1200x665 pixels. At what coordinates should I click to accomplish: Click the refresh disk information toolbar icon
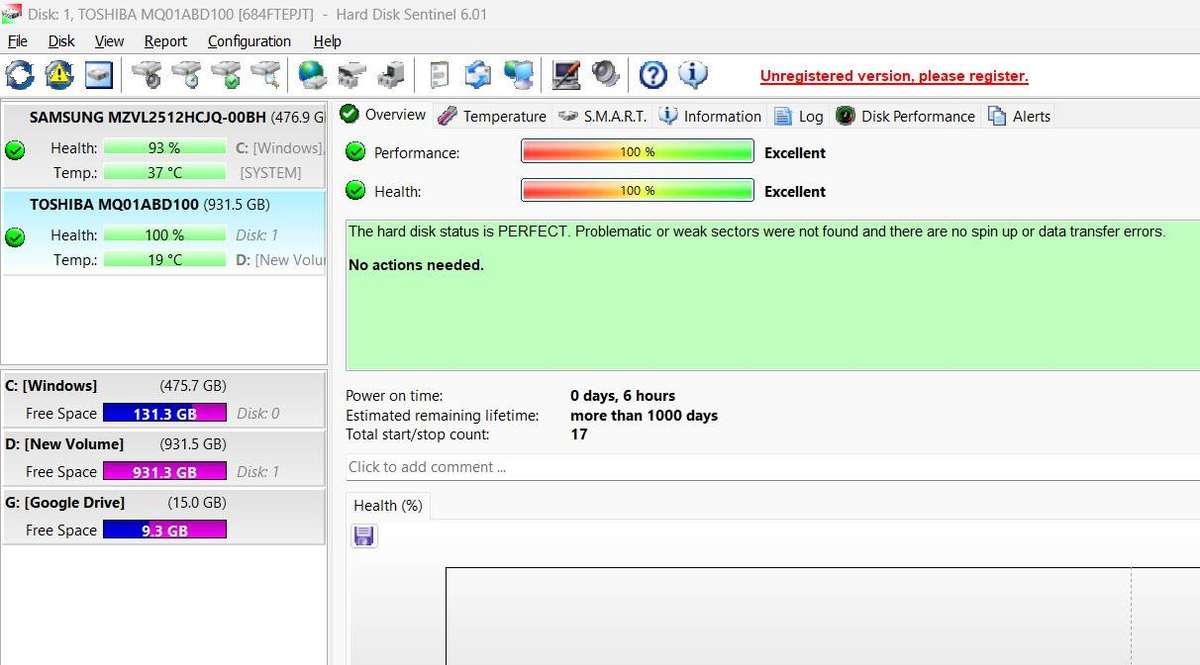tap(19, 75)
